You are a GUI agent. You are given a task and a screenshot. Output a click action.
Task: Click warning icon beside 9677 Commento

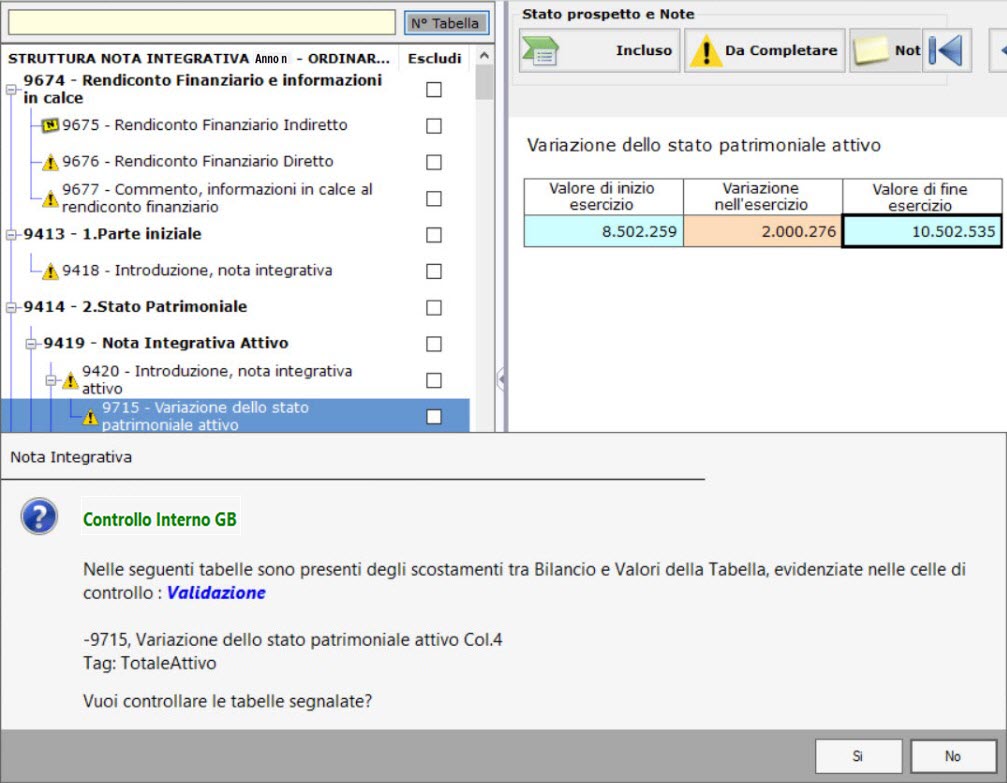[x=50, y=199]
